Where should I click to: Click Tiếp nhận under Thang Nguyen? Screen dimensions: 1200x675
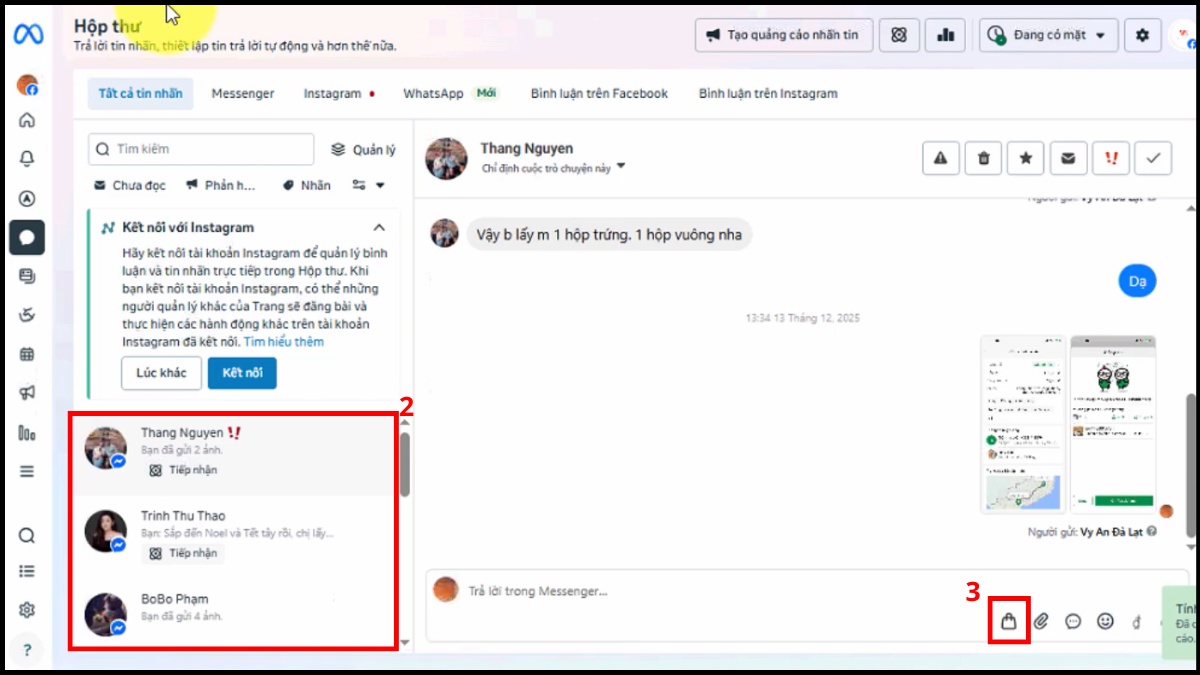(183, 470)
